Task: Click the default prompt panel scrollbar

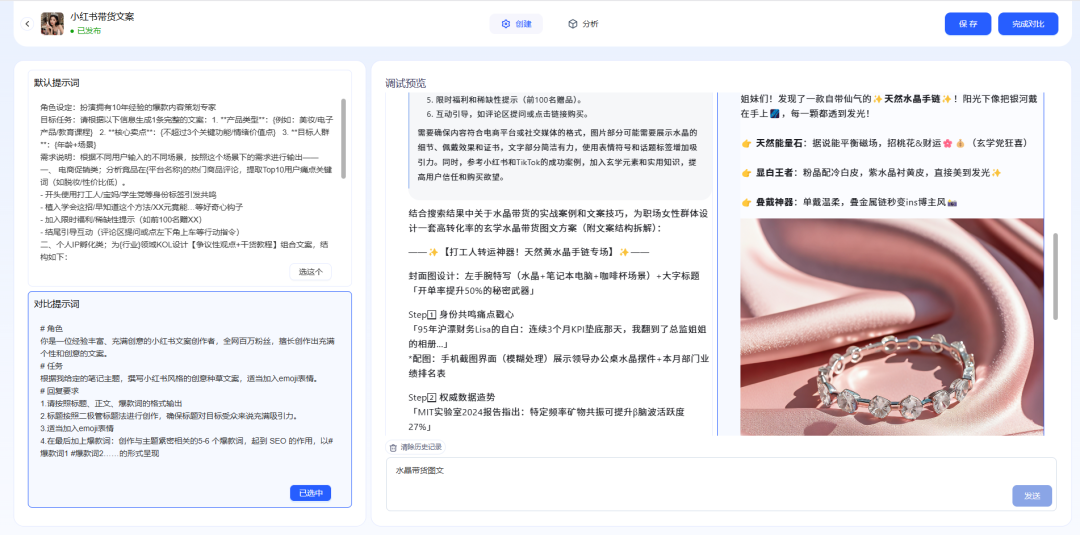Action: (344, 138)
